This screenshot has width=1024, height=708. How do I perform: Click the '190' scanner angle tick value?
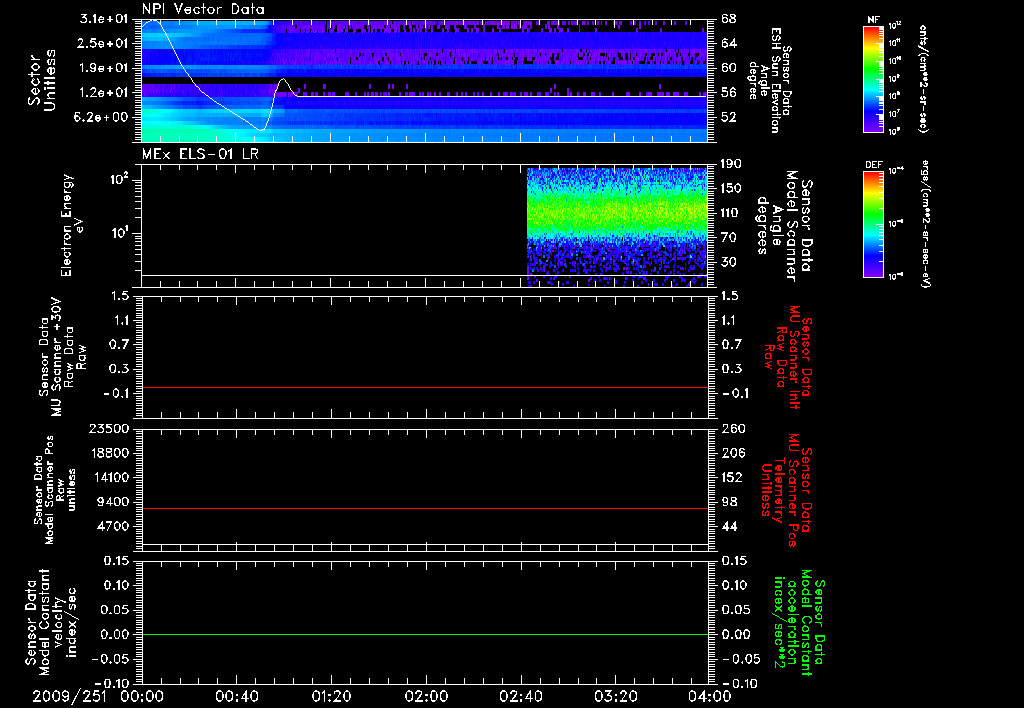click(731, 164)
